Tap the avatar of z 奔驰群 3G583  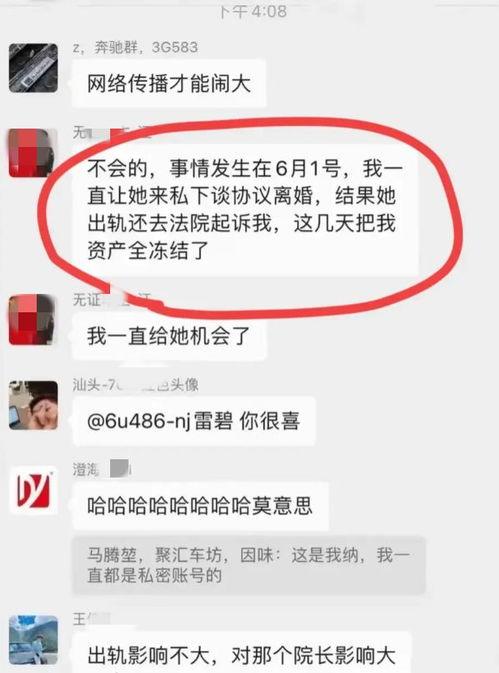(x=33, y=68)
